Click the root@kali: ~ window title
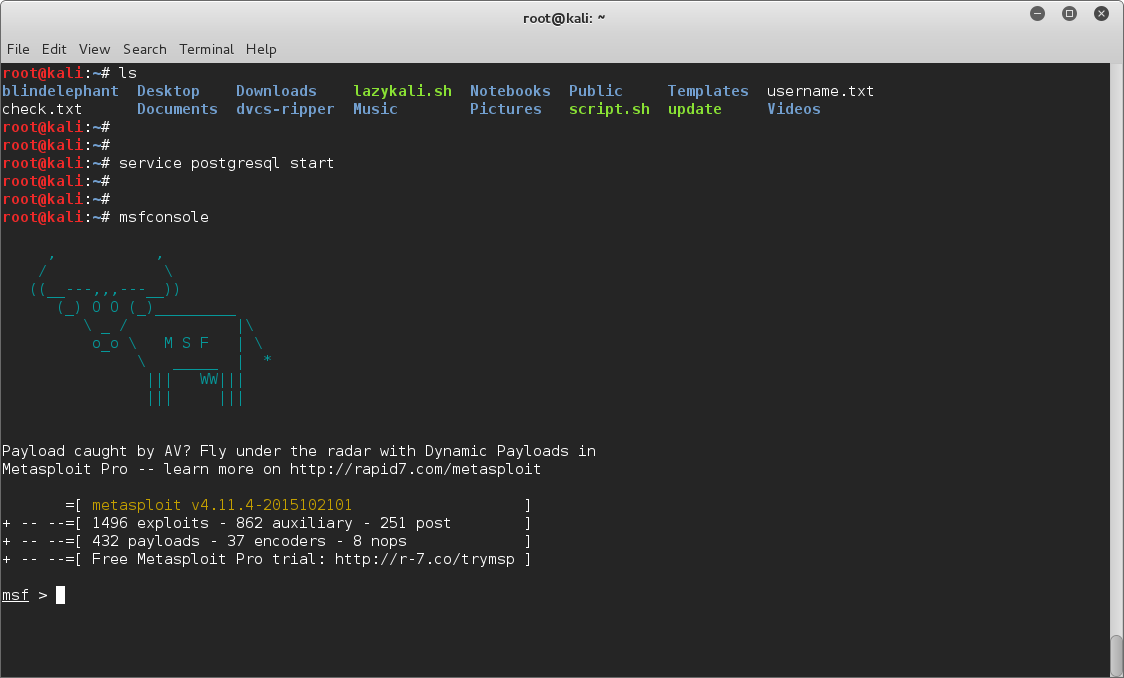 (x=564, y=18)
